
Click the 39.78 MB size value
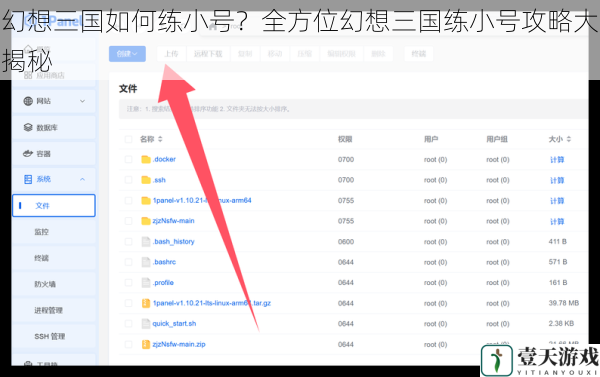564,303
